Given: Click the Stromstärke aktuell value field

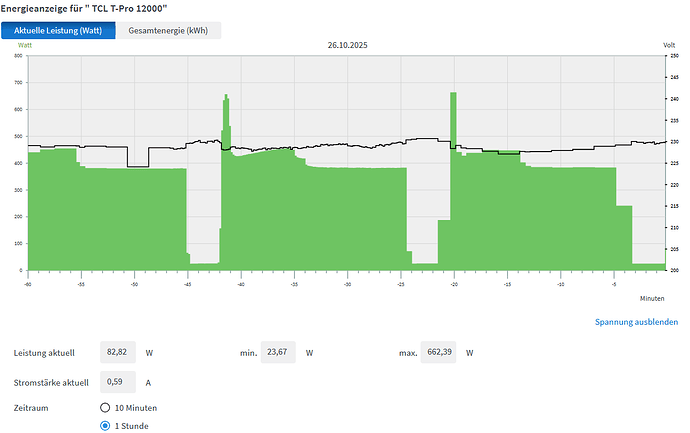Looking at the screenshot, I should (x=121, y=381).
